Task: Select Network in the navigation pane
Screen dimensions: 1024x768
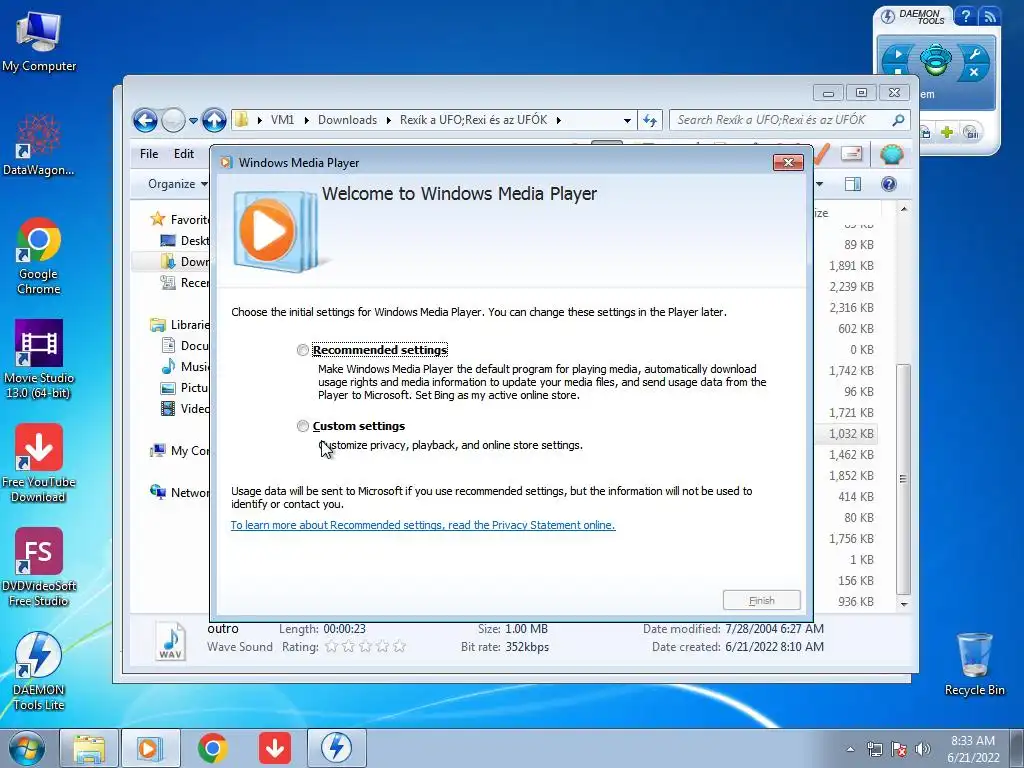Action: click(x=180, y=492)
